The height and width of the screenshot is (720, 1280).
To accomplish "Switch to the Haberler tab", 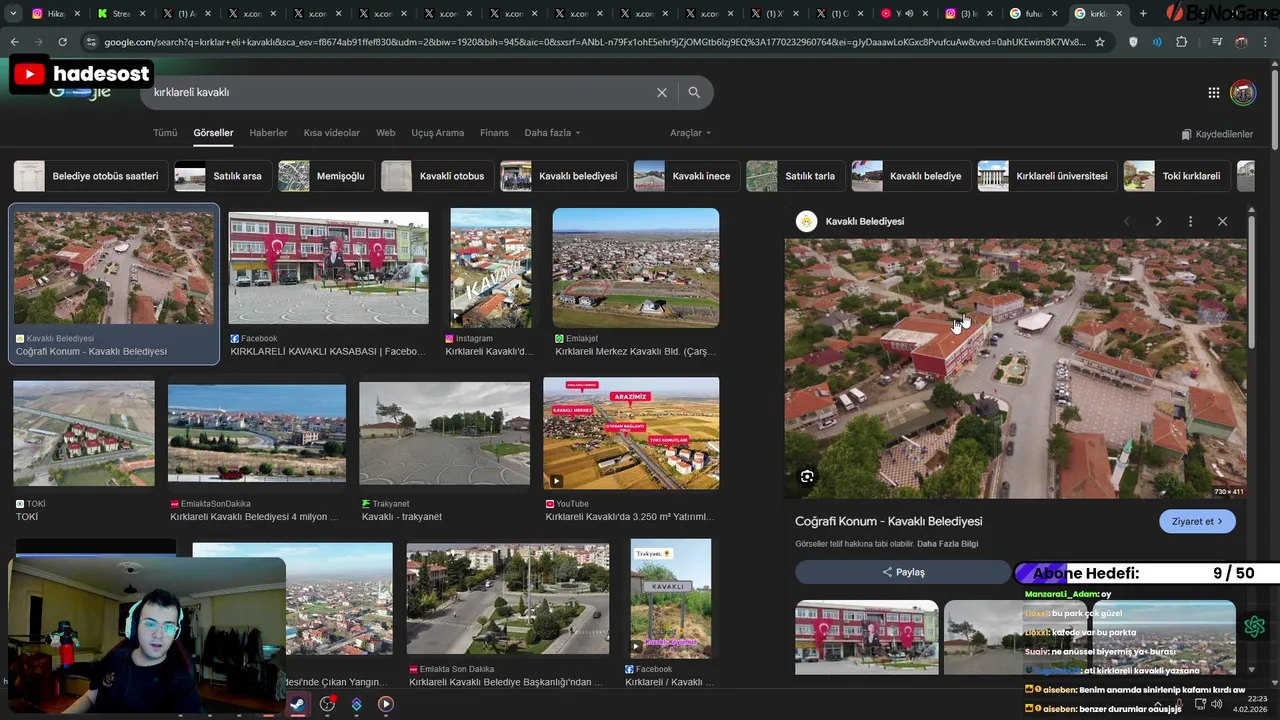I will [268, 133].
